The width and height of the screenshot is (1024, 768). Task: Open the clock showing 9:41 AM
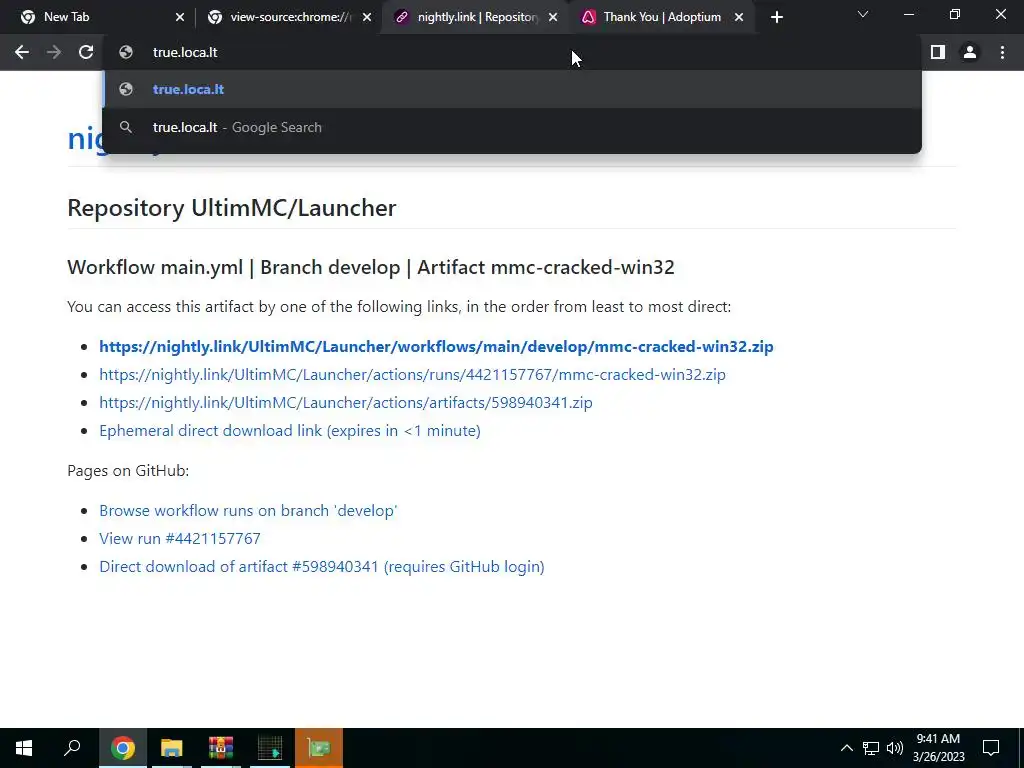tap(938, 748)
